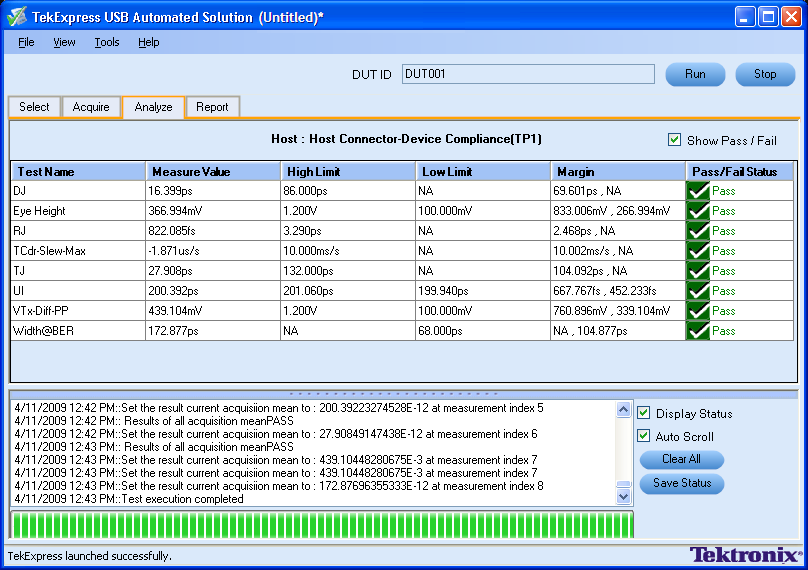Click the pass checkmark icon for DJ row
Image resolution: width=808 pixels, height=570 pixels.
(698, 191)
